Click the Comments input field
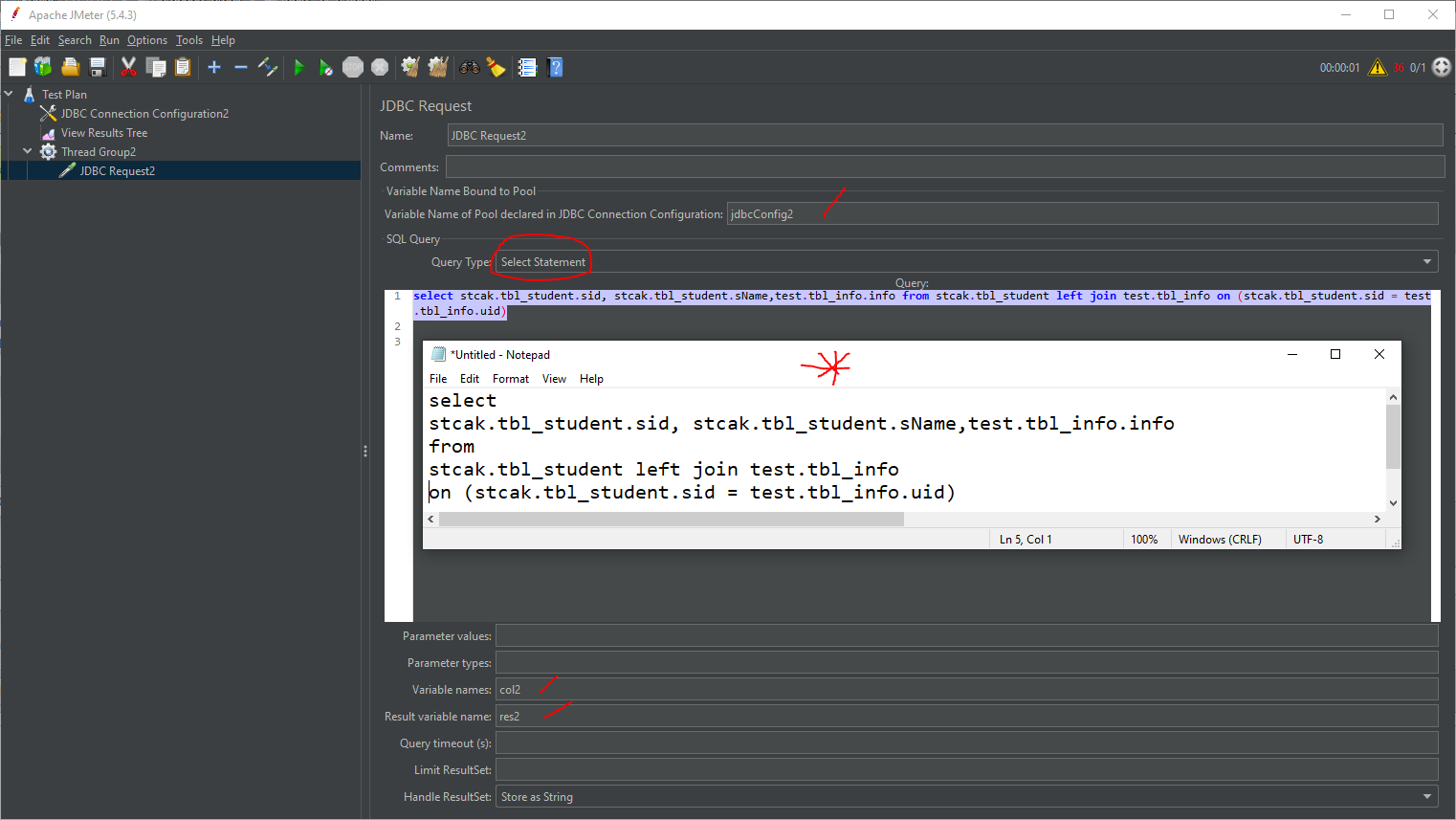1456x820 pixels. pos(945,167)
